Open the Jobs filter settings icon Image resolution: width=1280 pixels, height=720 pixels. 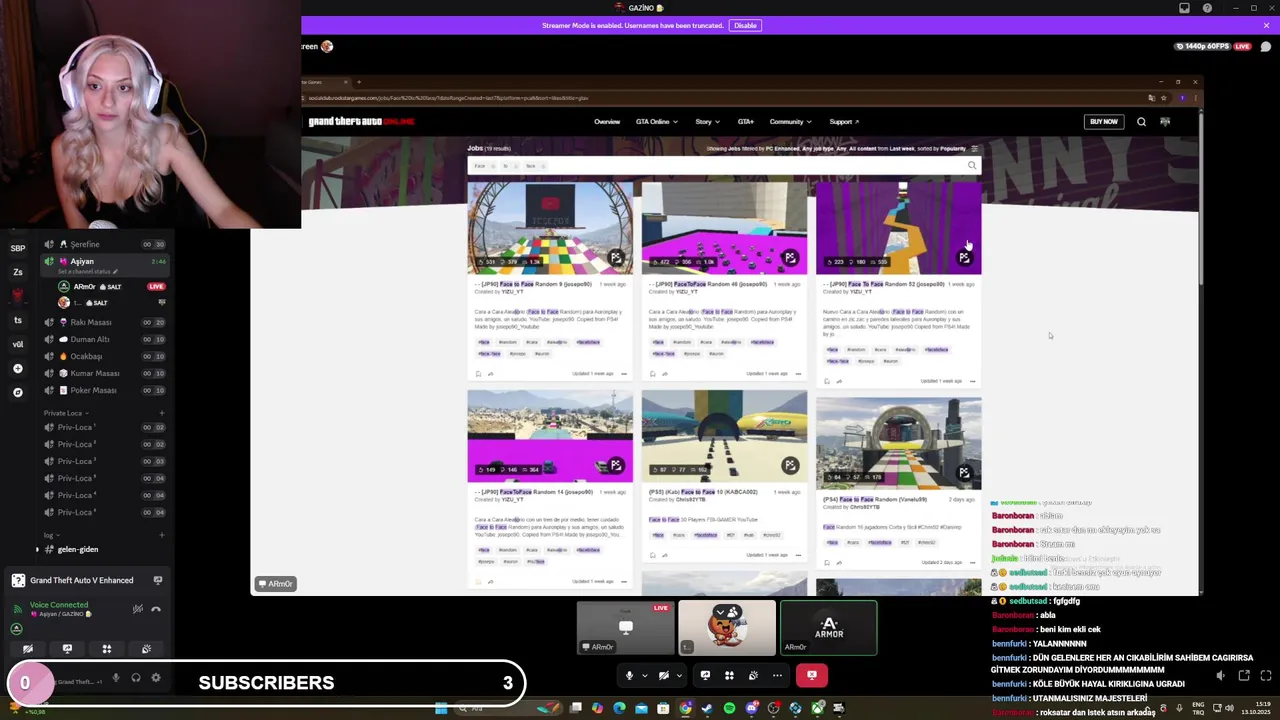(974, 149)
